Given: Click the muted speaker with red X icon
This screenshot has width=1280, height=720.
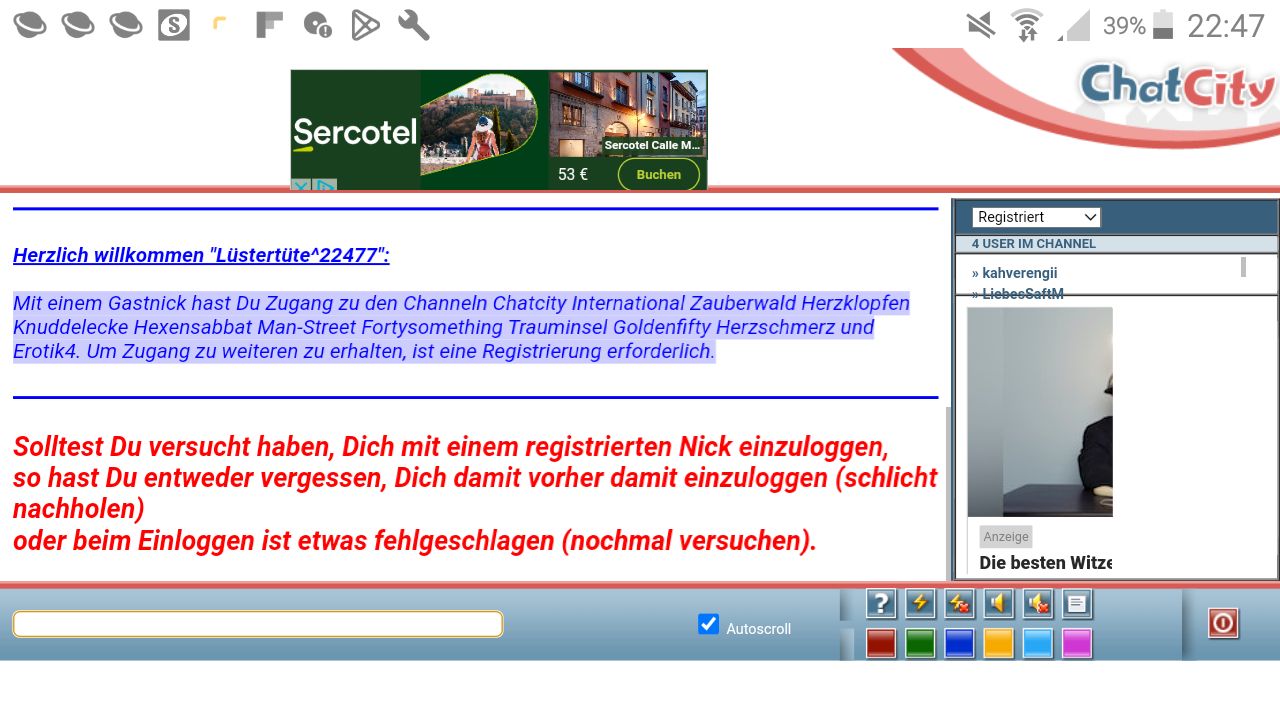Looking at the screenshot, I should [x=1038, y=604].
